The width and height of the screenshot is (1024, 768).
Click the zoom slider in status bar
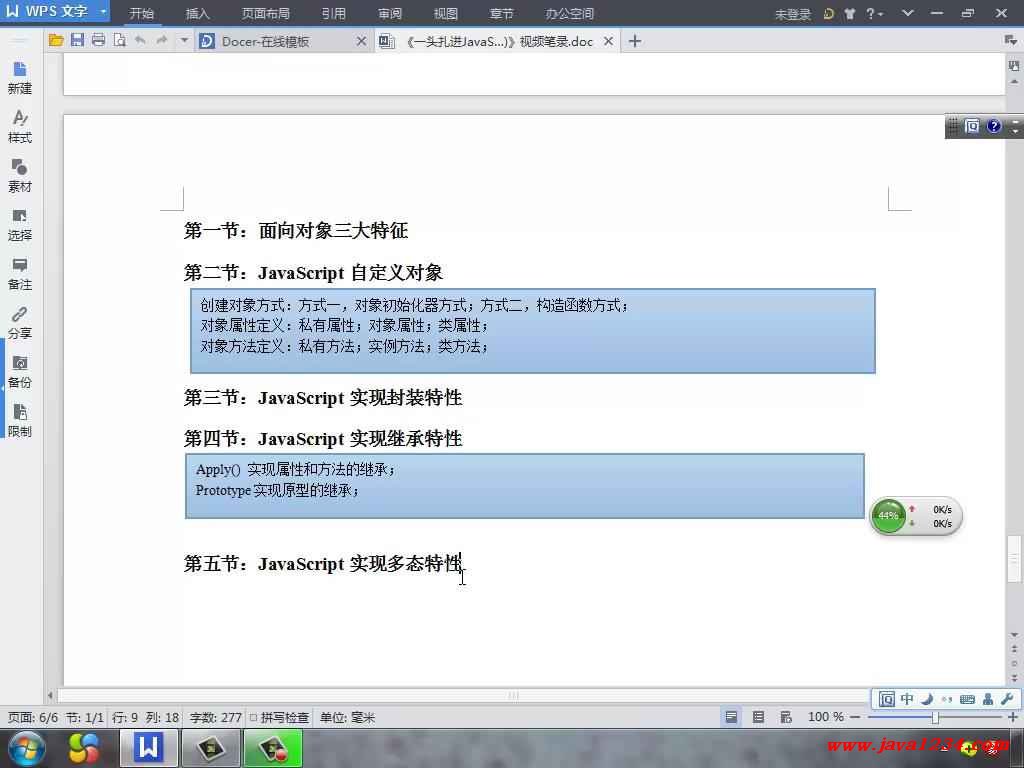[935, 717]
